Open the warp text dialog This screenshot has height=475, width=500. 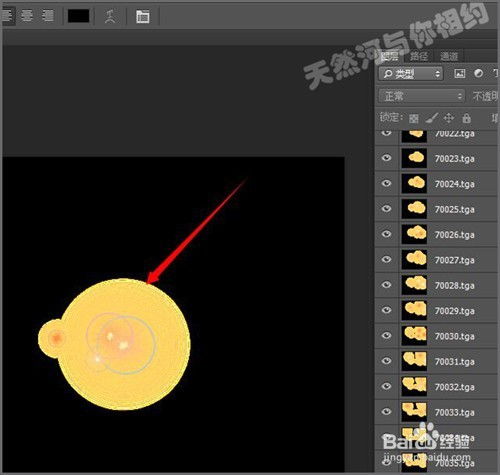[x=110, y=16]
